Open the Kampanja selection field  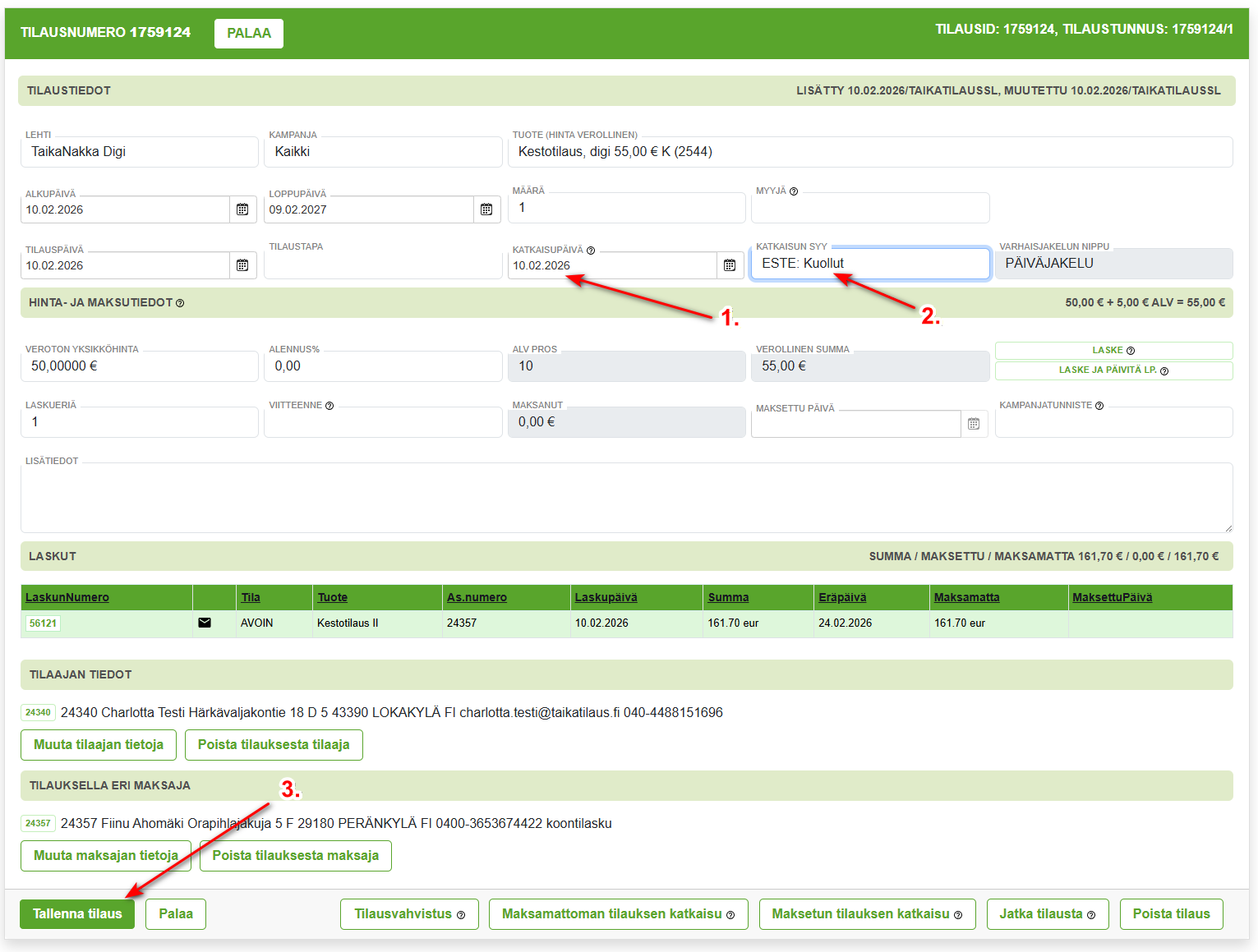click(x=383, y=152)
